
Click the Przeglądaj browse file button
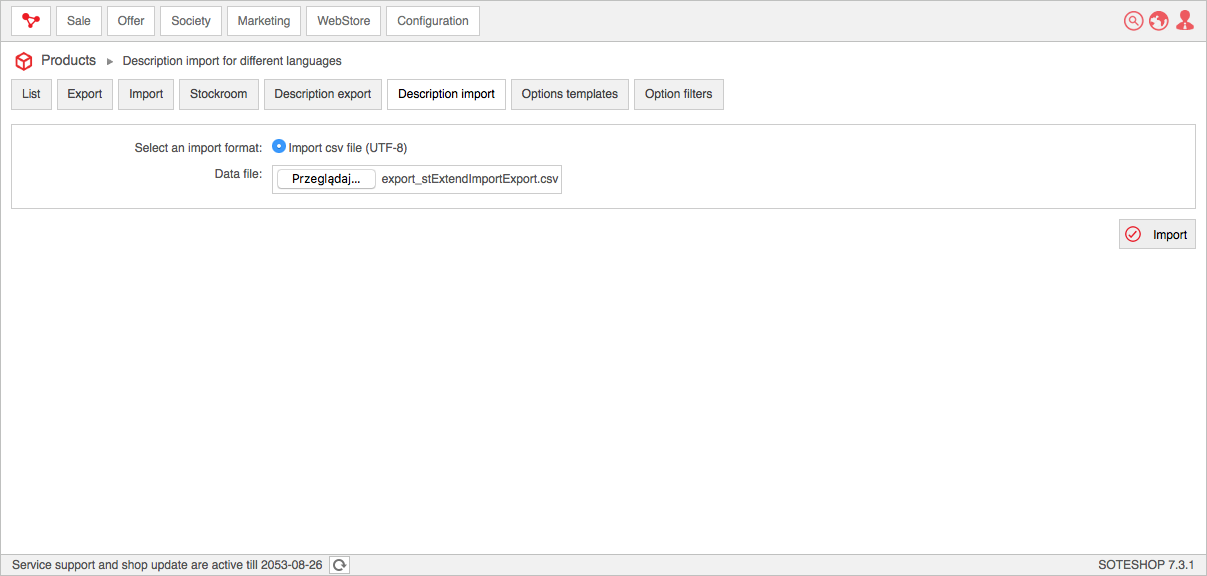[x=326, y=179]
